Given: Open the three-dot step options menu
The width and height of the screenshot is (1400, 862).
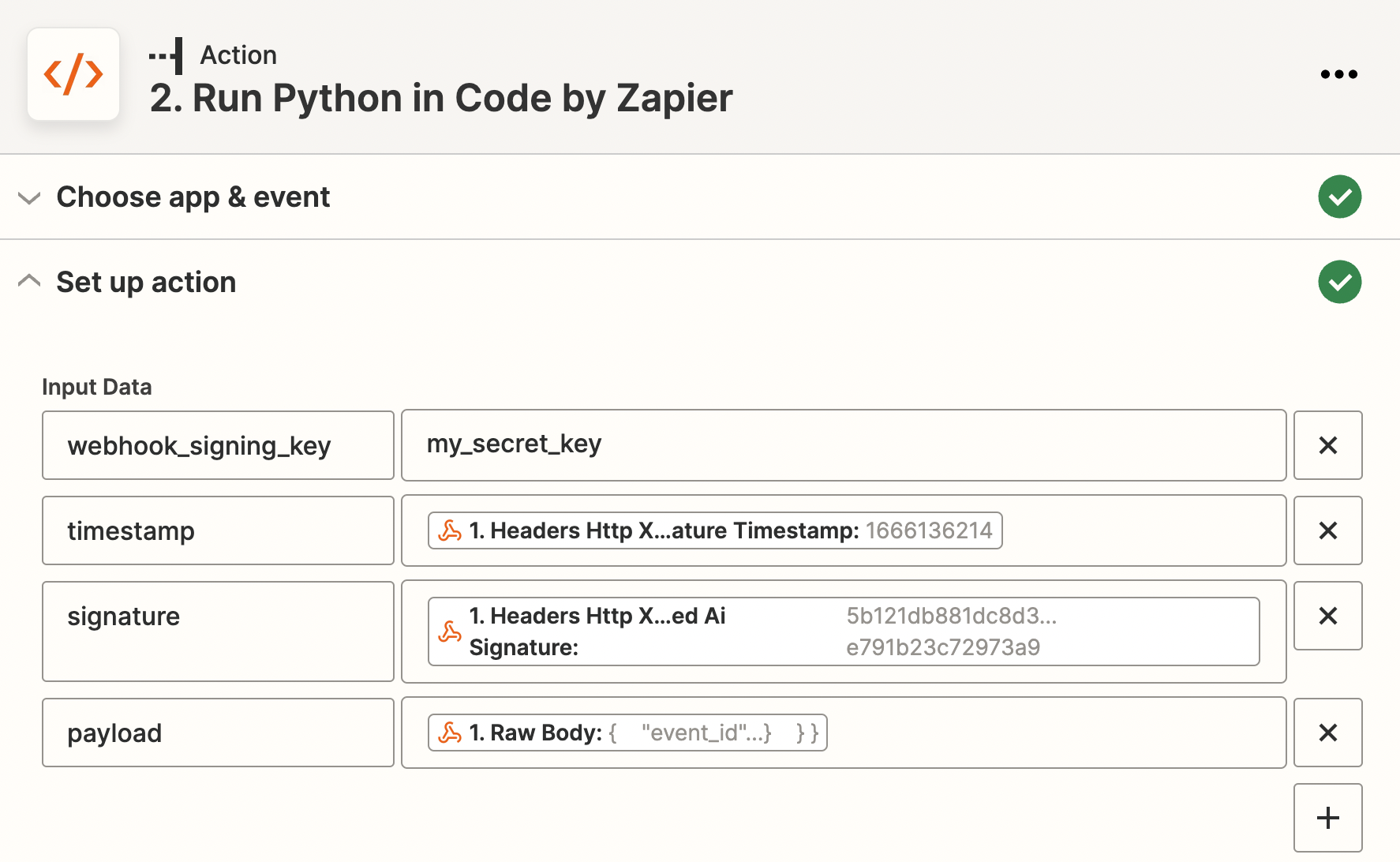Looking at the screenshot, I should [x=1338, y=74].
